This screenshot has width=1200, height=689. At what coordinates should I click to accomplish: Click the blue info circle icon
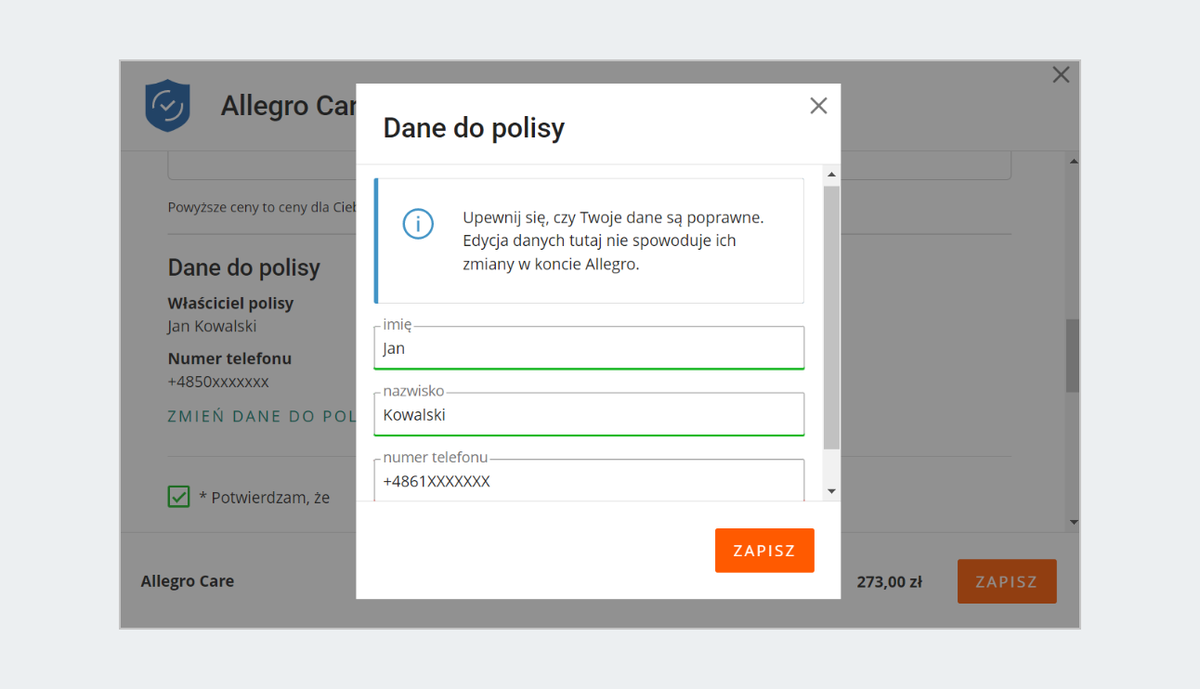click(x=418, y=224)
